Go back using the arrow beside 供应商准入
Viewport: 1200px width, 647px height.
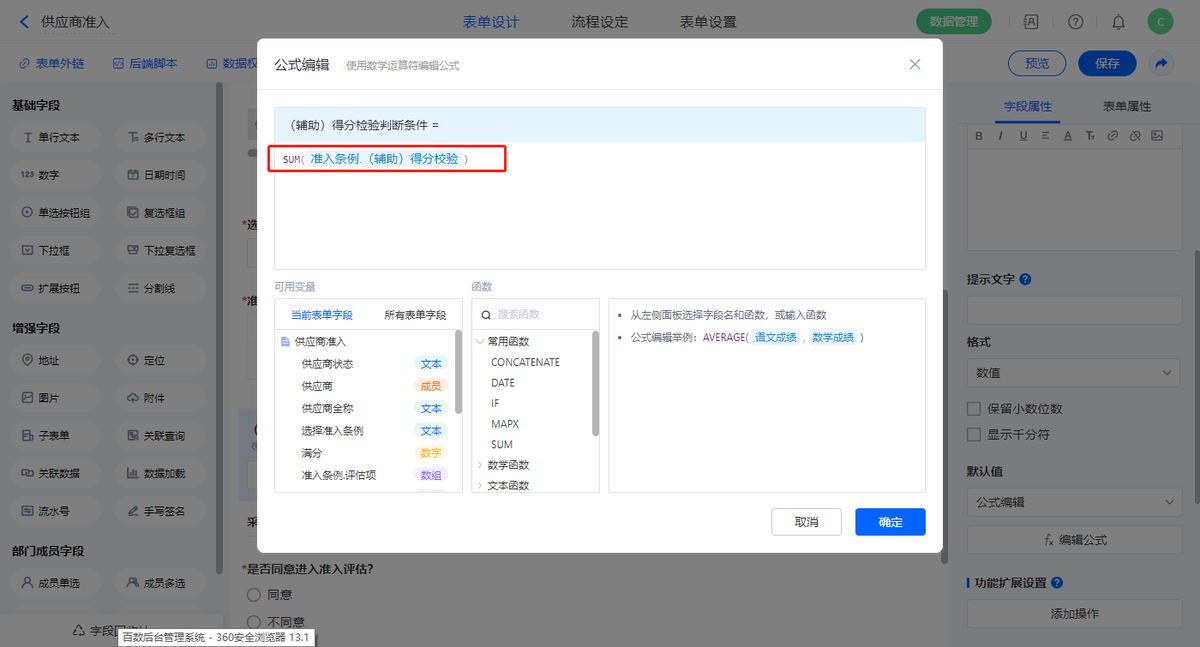click(22, 21)
